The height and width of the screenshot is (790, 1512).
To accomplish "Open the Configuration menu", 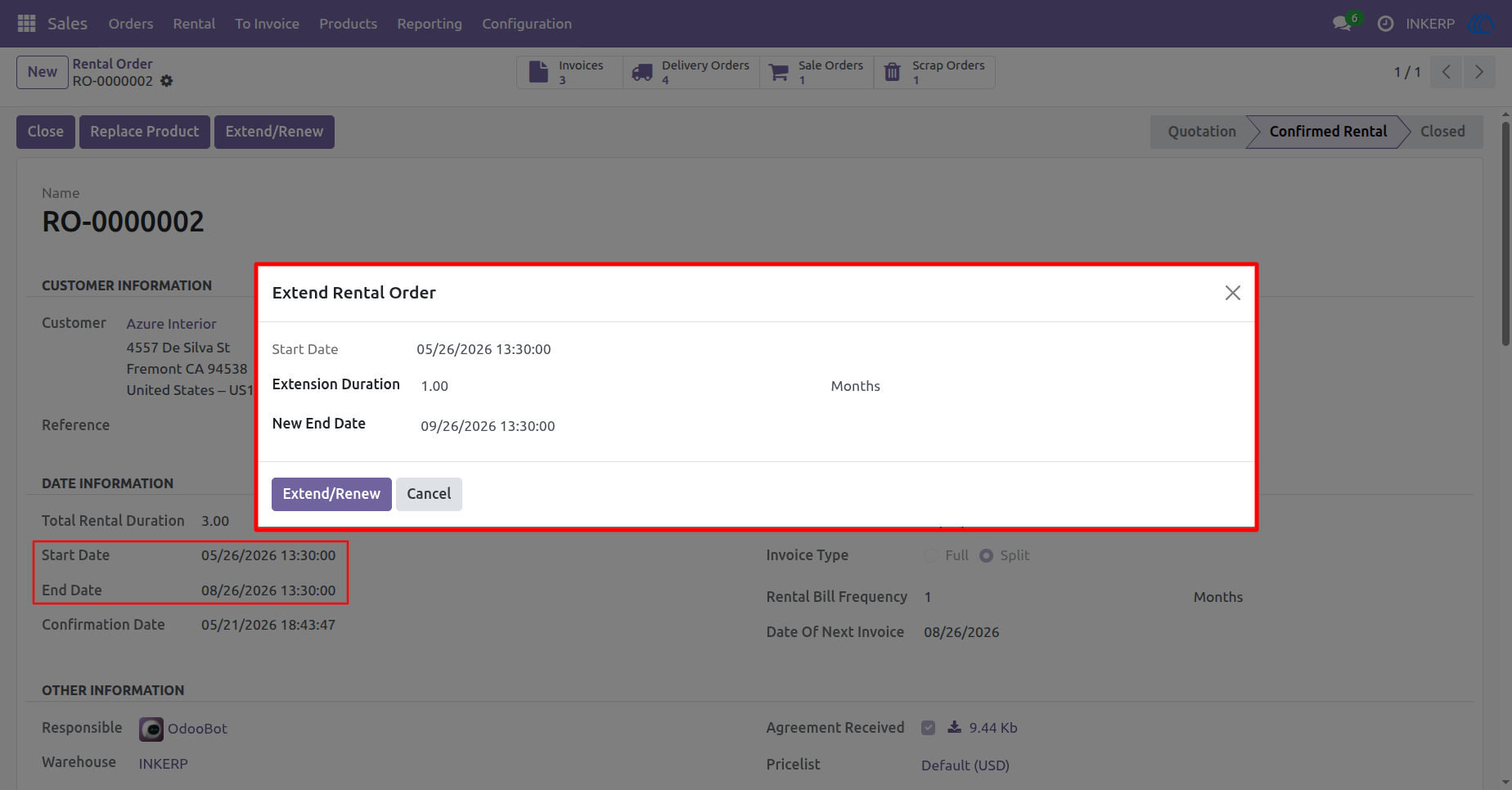I will 527,24.
